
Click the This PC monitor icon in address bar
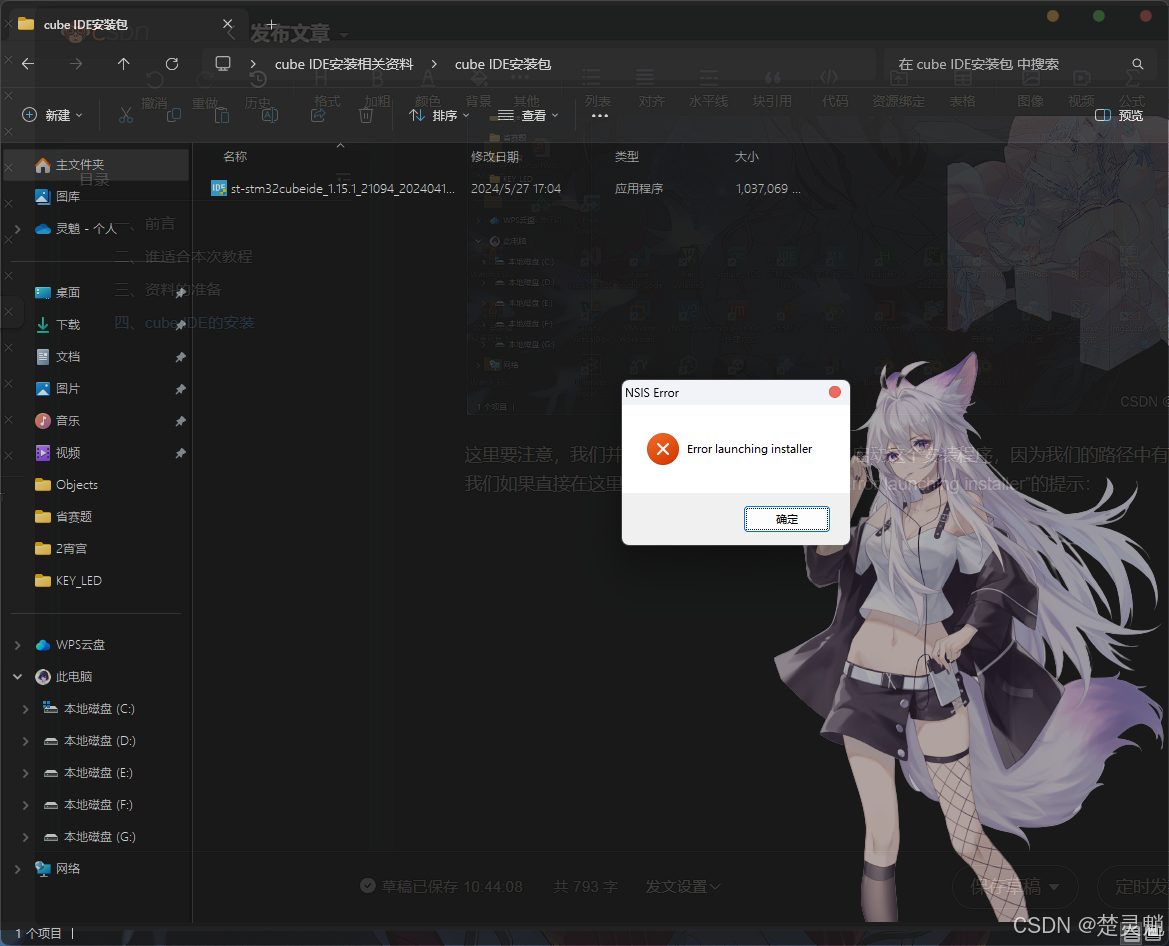(x=223, y=63)
